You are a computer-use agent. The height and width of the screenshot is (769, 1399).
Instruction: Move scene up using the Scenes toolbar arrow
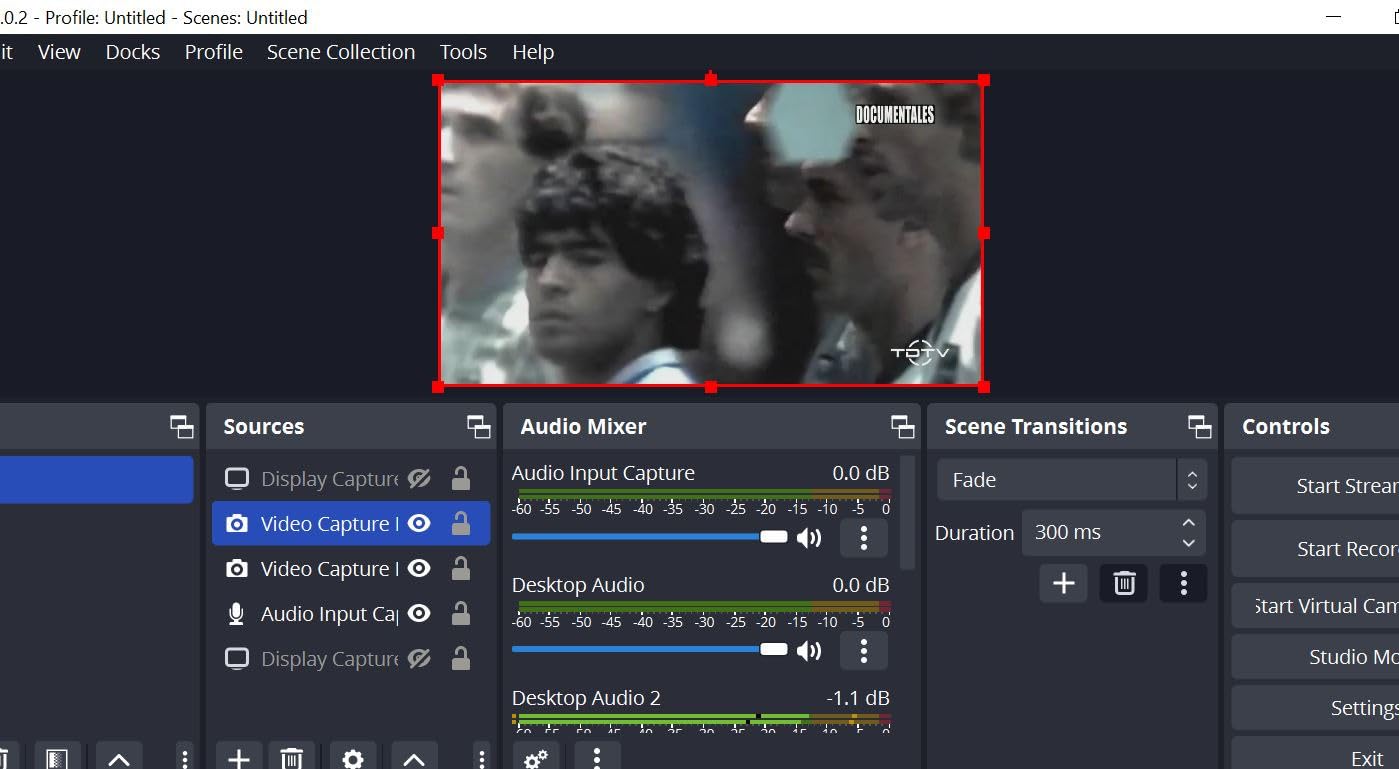point(118,758)
